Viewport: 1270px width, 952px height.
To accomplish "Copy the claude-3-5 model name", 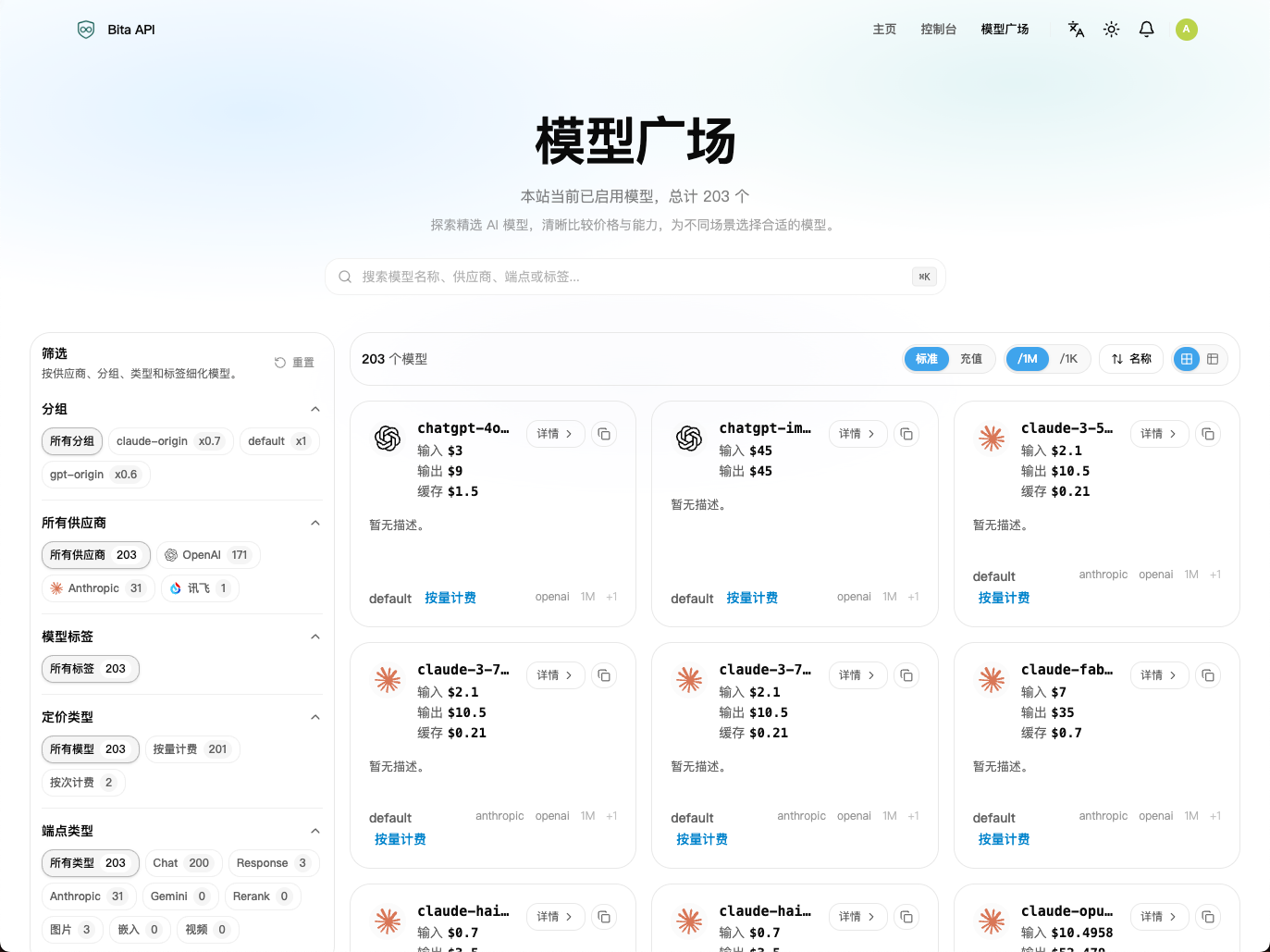I will point(1208,434).
